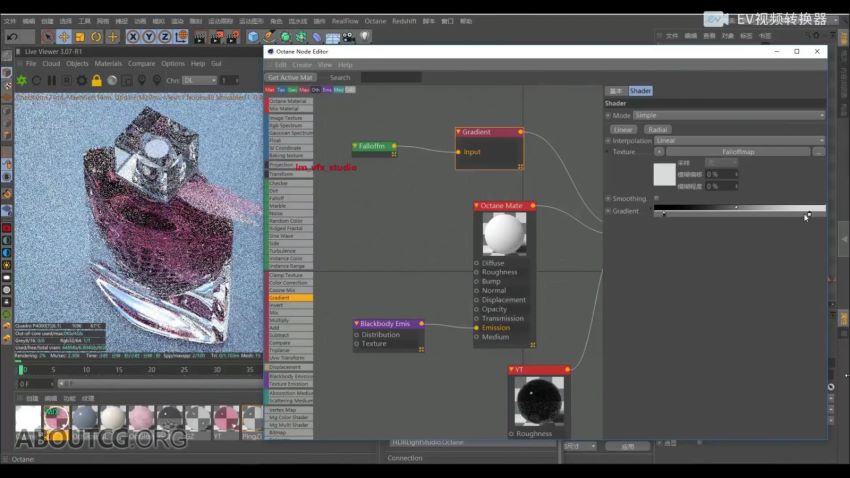Open Live Viewer Cloud menu

[51, 63]
